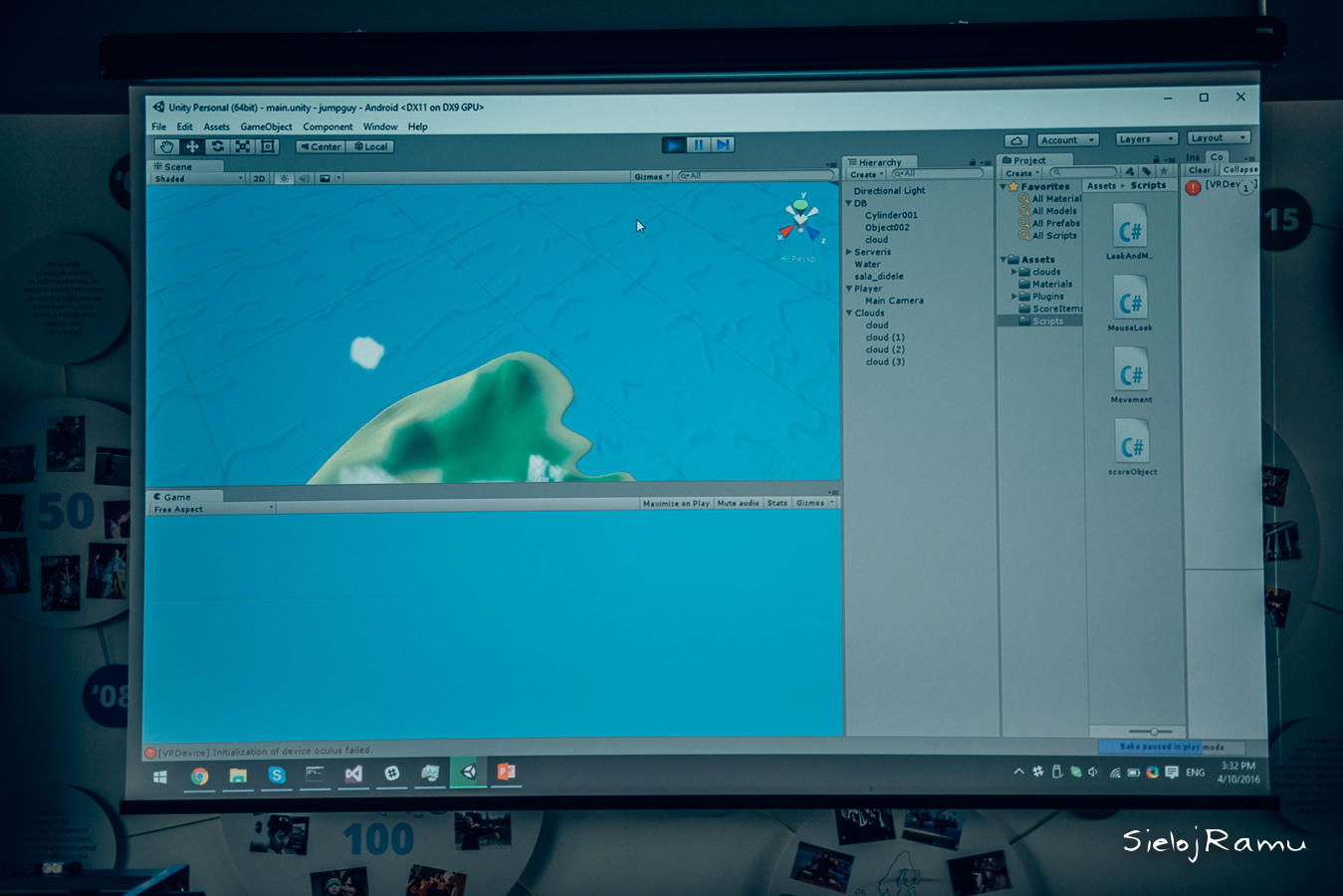This screenshot has width=1343, height=896.
Task: Open the Component menu
Action: 328,127
